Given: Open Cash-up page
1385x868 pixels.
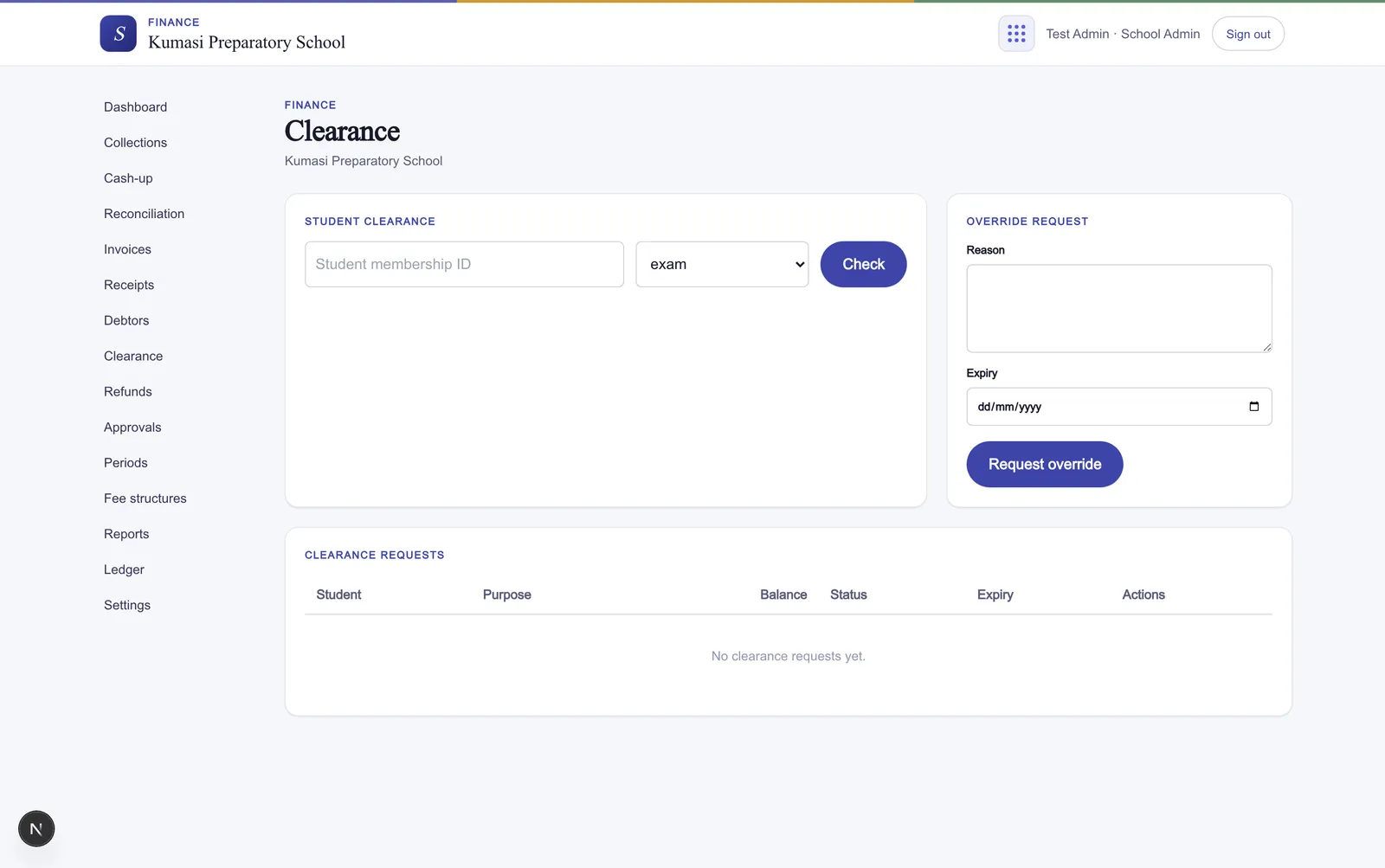Looking at the screenshot, I should (128, 178).
